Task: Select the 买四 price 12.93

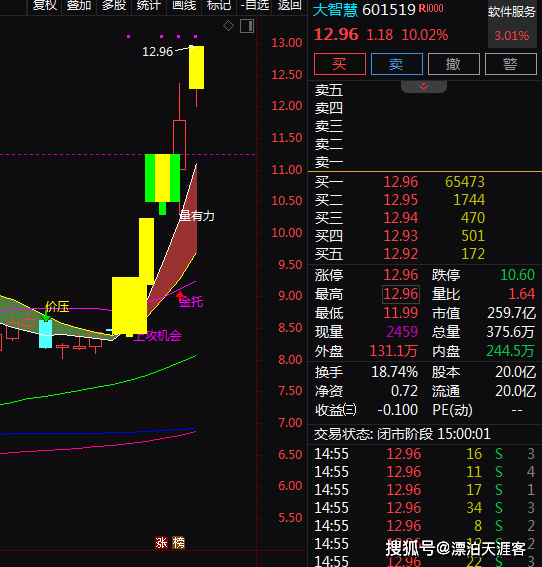Action: (401, 236)
